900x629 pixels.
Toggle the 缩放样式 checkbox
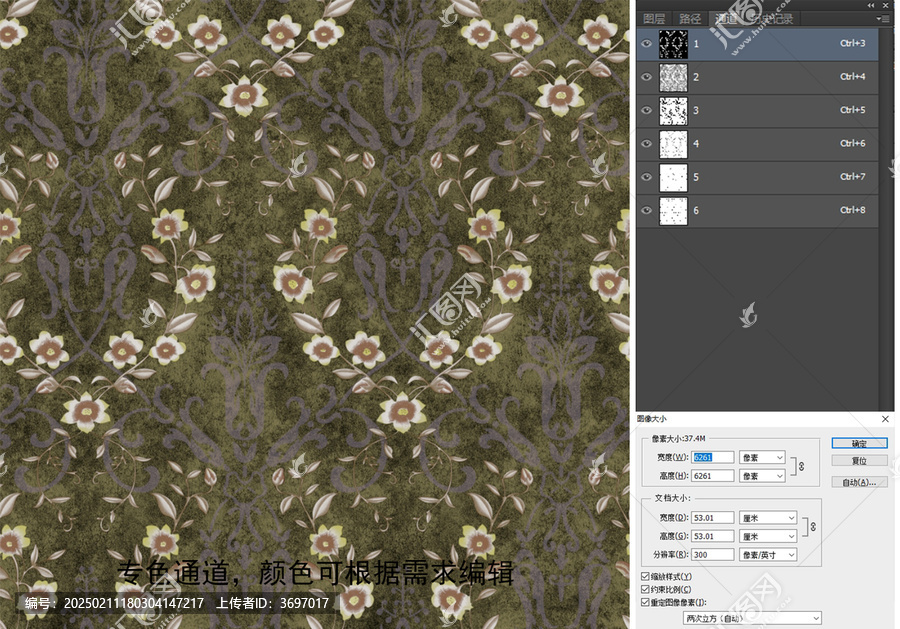pyautogui.click(x=645, y=576)
